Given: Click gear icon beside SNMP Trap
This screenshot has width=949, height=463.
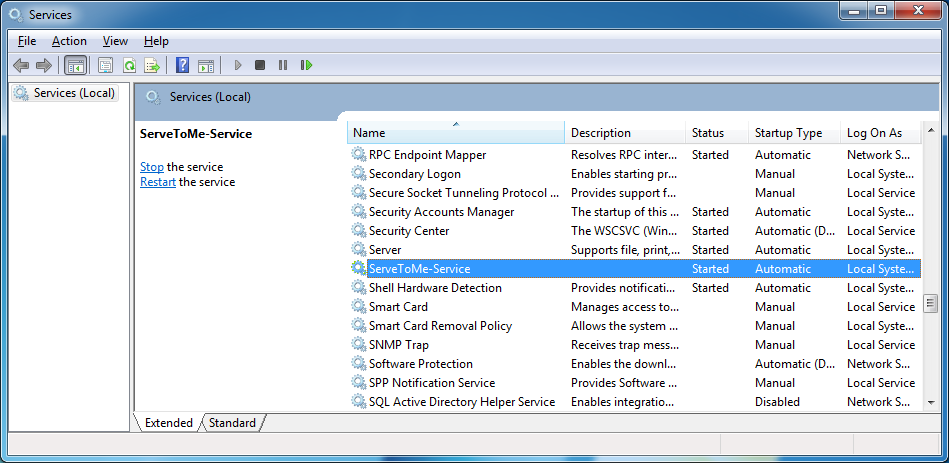Looking at the screenshot, I should pos(359,344).
